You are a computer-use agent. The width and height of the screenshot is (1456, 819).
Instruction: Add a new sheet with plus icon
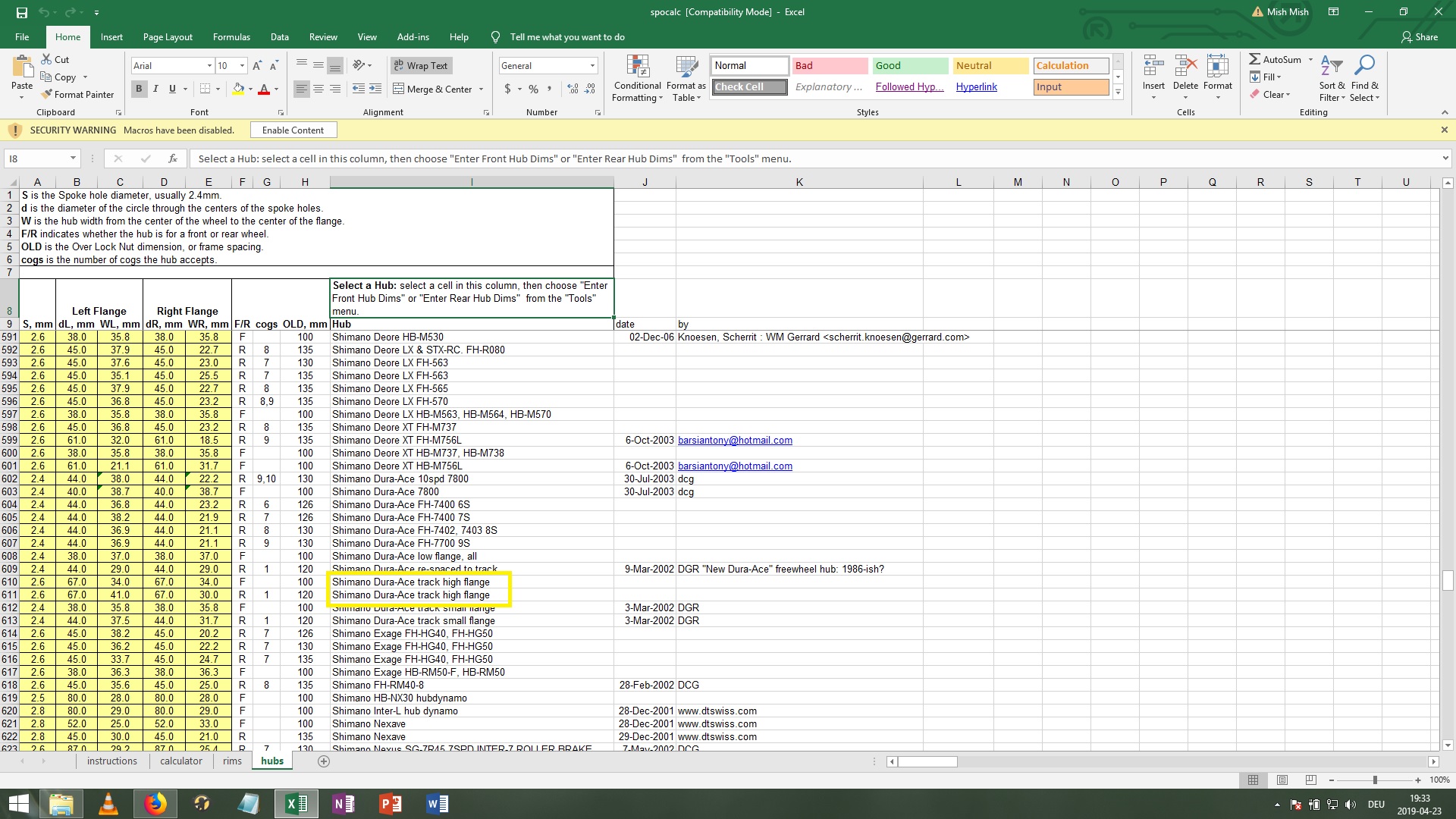324,761
